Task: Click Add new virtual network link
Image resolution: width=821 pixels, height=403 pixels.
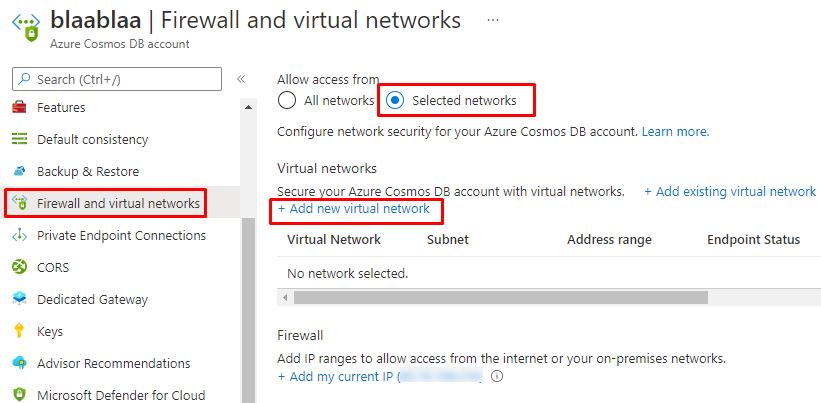Action: (354, 209)
